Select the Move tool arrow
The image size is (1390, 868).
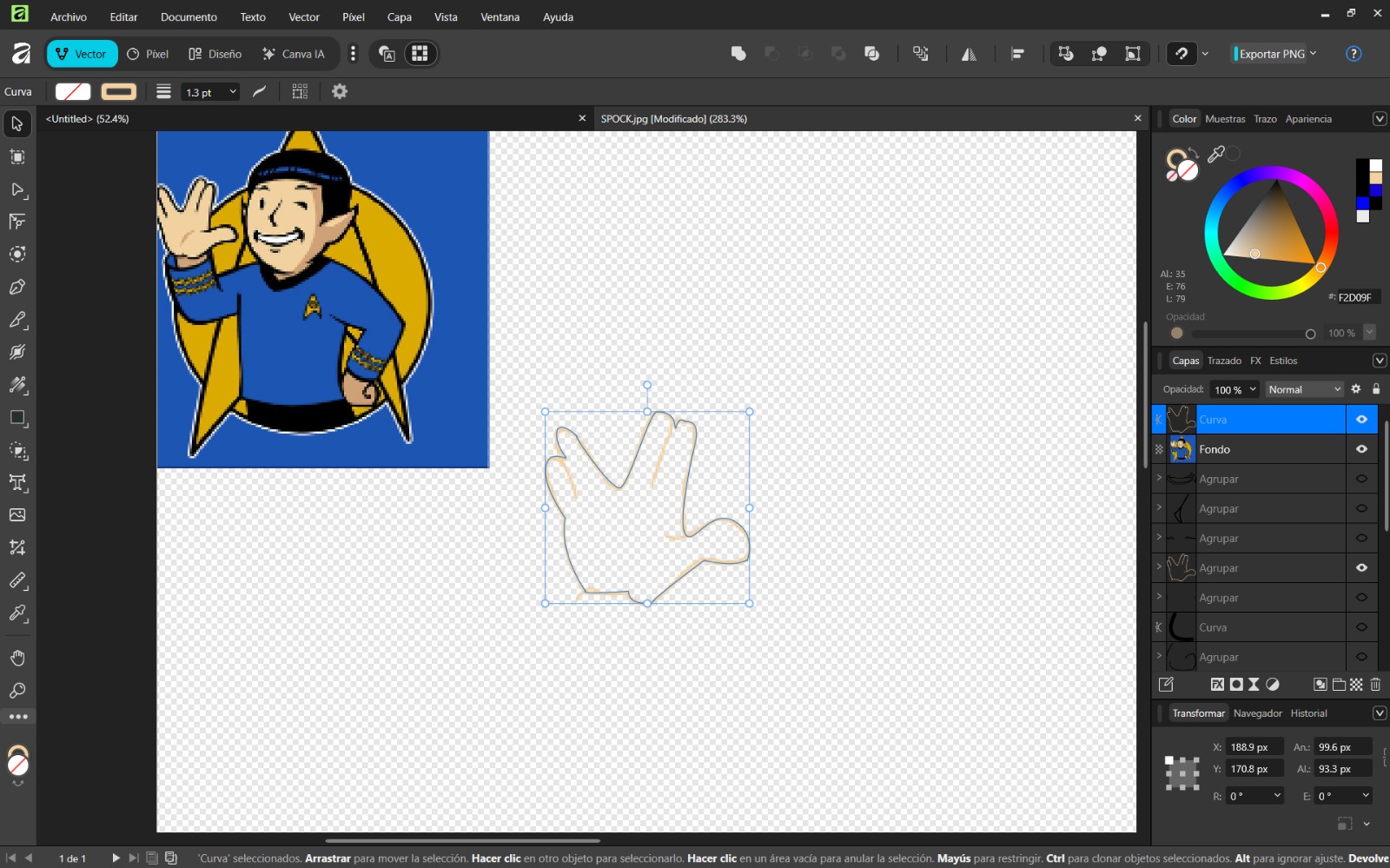pyautogui.click(x=17, y=124)
